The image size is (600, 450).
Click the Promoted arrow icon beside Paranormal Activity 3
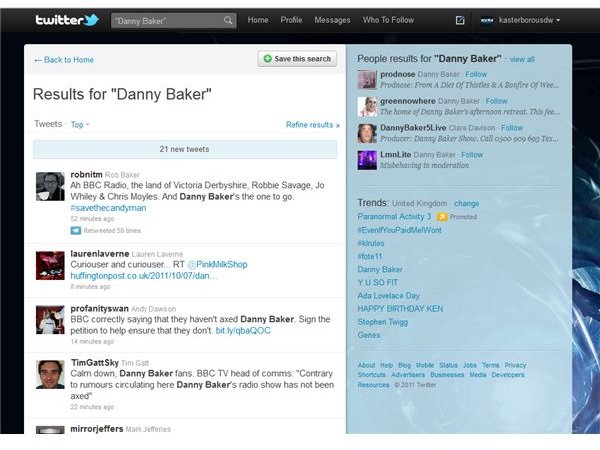pos(442,217)
